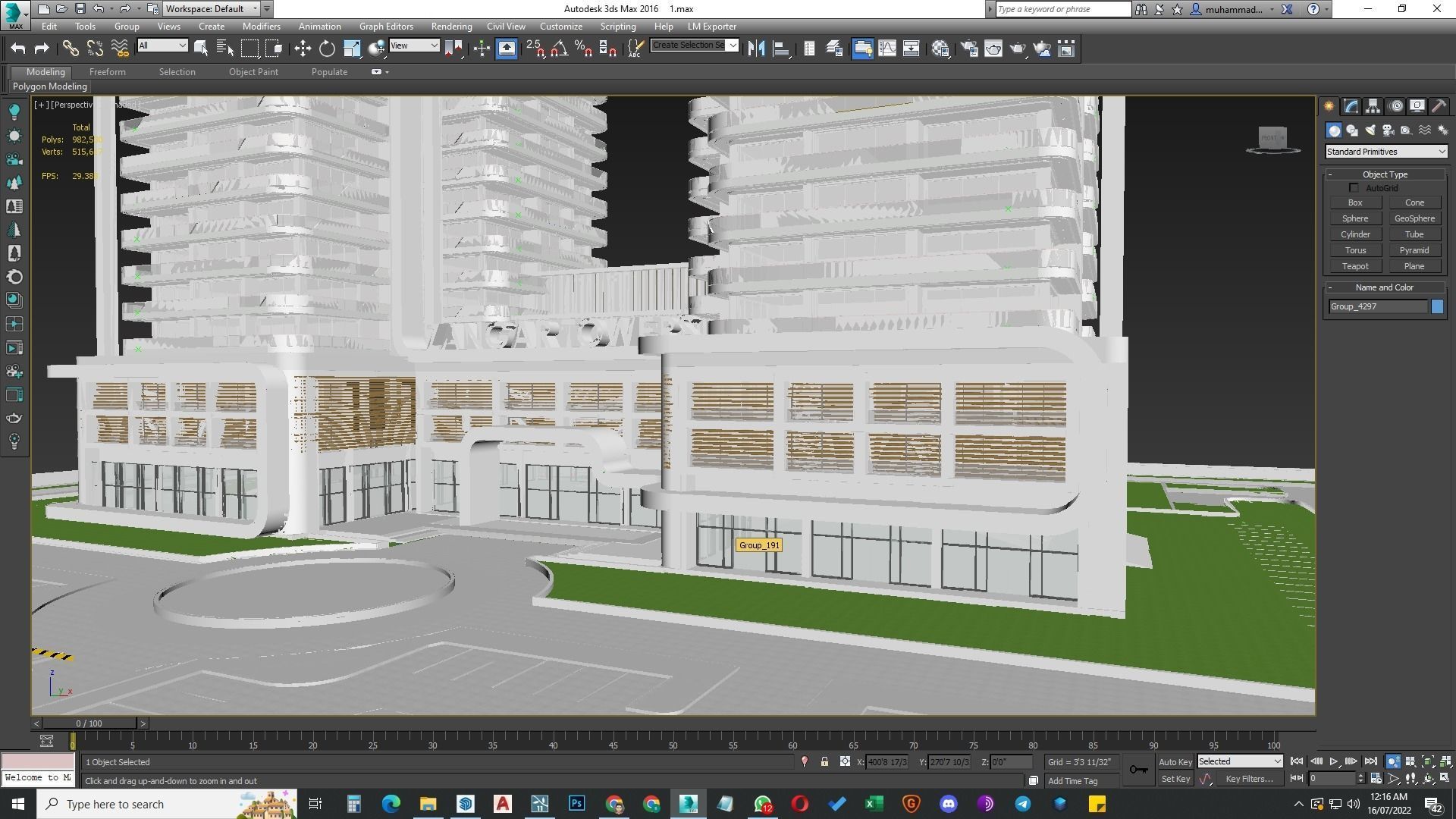
Task: Open the Graph Editors menu
Action: click(386, 26)
